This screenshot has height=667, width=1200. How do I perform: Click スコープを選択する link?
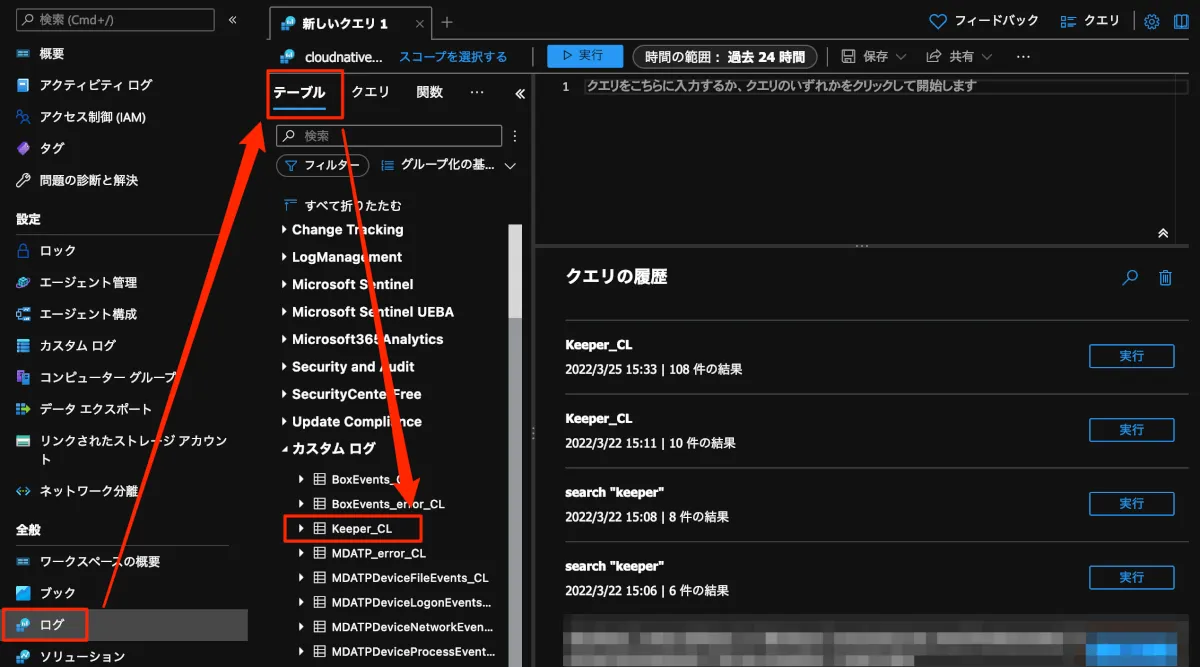453,57
